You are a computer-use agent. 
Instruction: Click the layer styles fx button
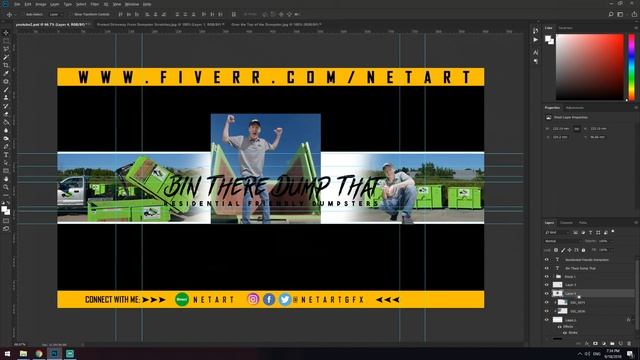tap(587, 344)
